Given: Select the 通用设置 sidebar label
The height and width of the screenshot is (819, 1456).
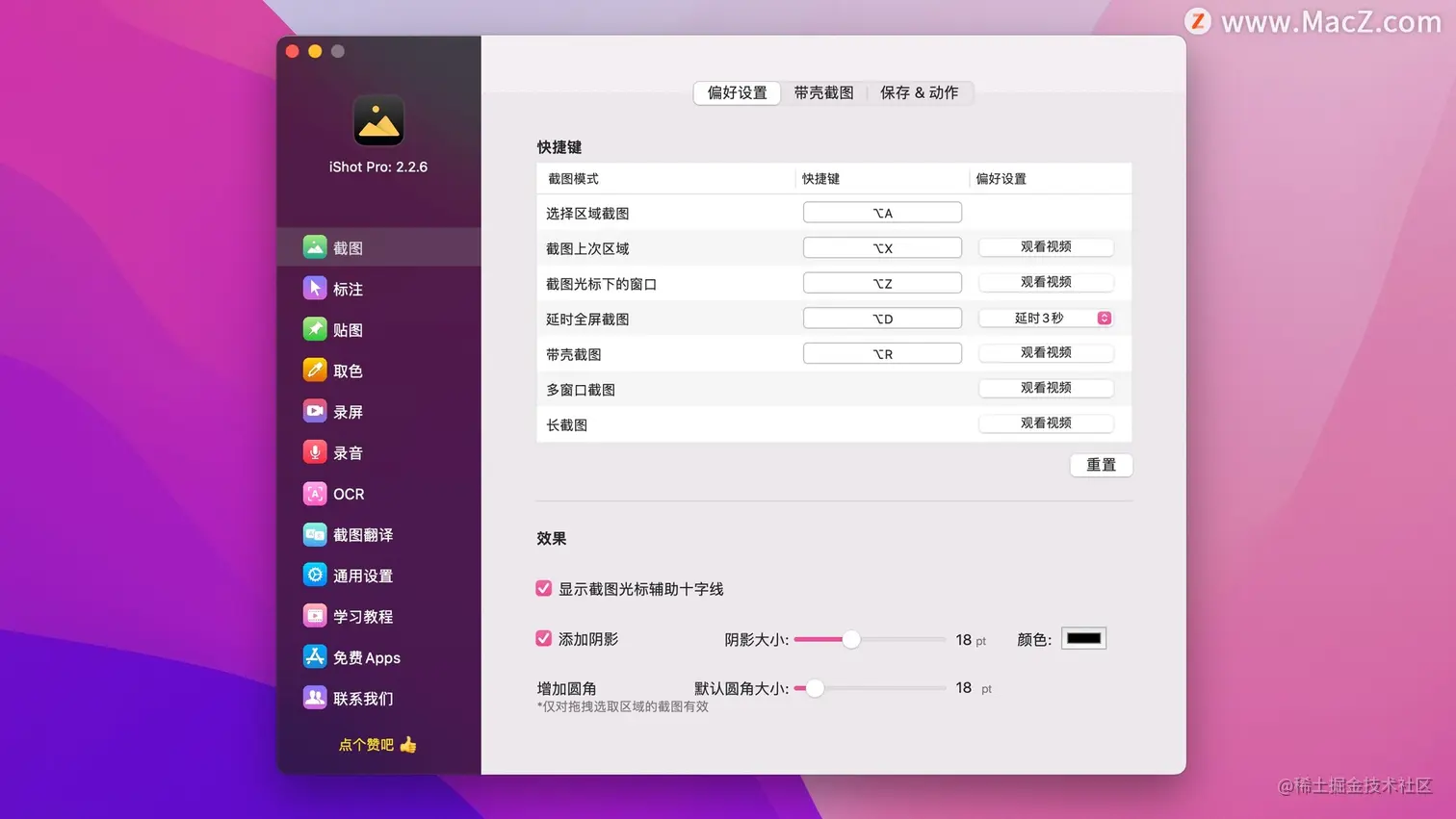Looking at the screenshot, I should coord(363,576).
